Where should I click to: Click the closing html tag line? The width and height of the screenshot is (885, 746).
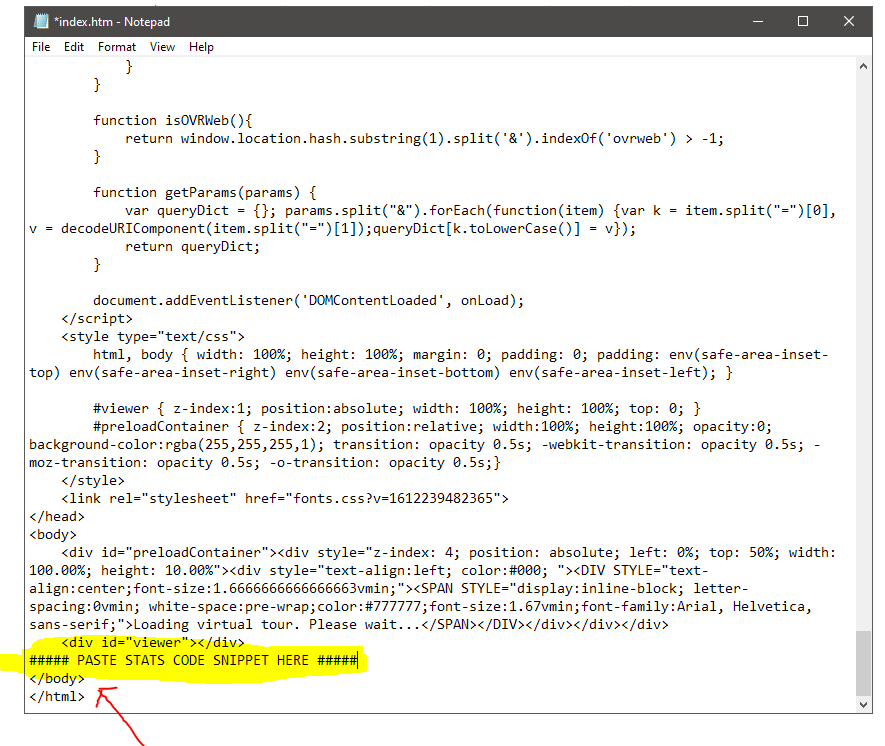pyautogui.click(x=58, y=697)
